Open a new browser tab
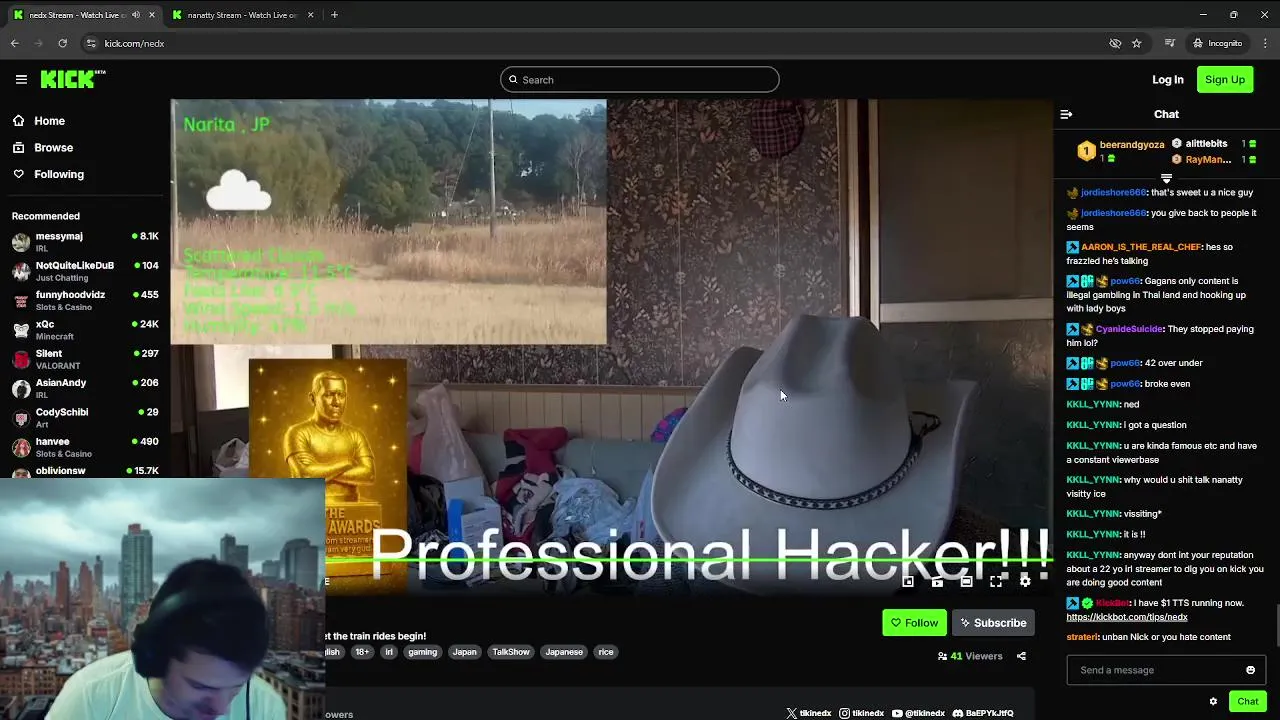Screen dimensions: 1280x720 (334, 15)
